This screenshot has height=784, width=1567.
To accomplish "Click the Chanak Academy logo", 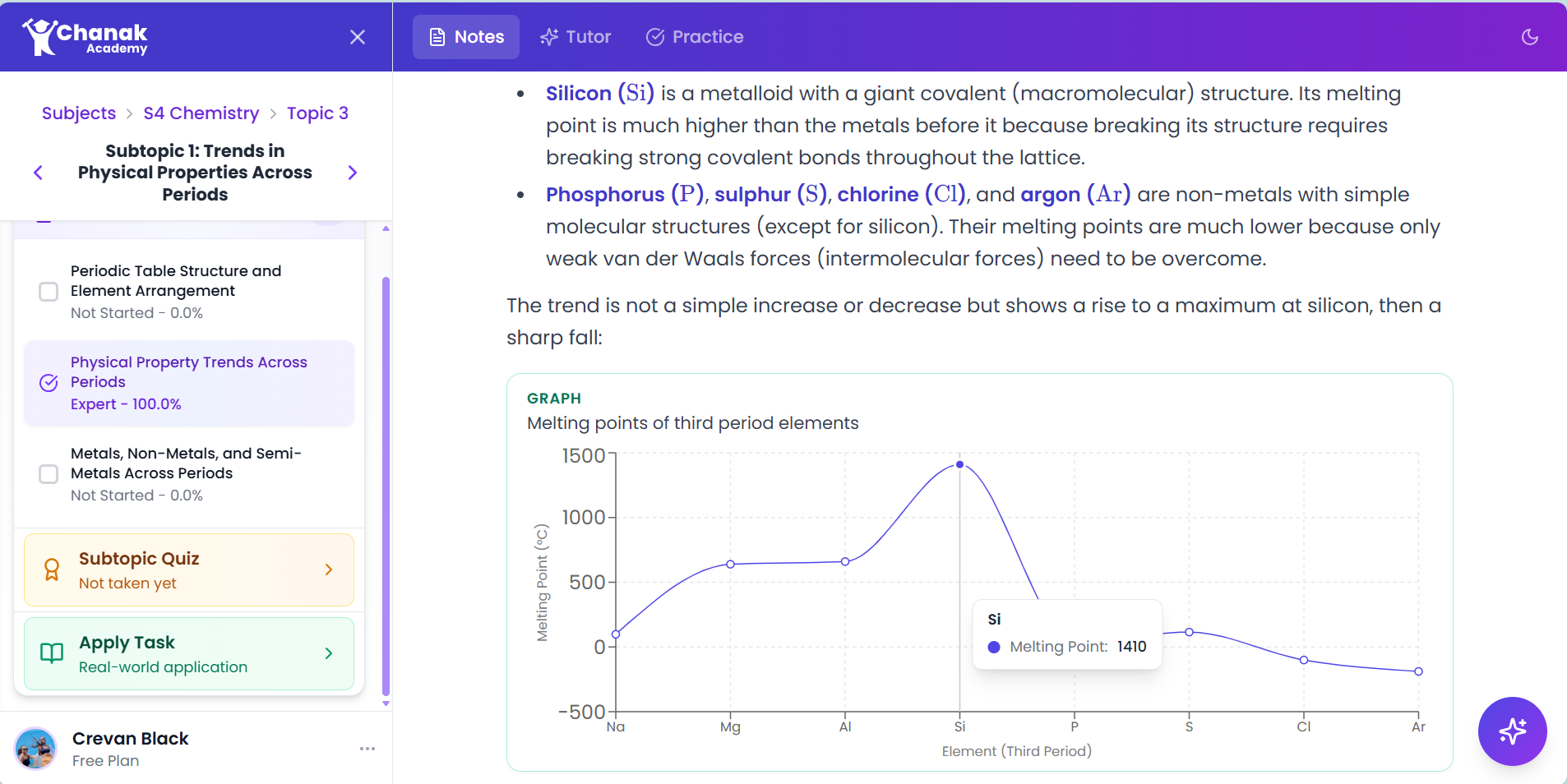I will coord(84,36).
